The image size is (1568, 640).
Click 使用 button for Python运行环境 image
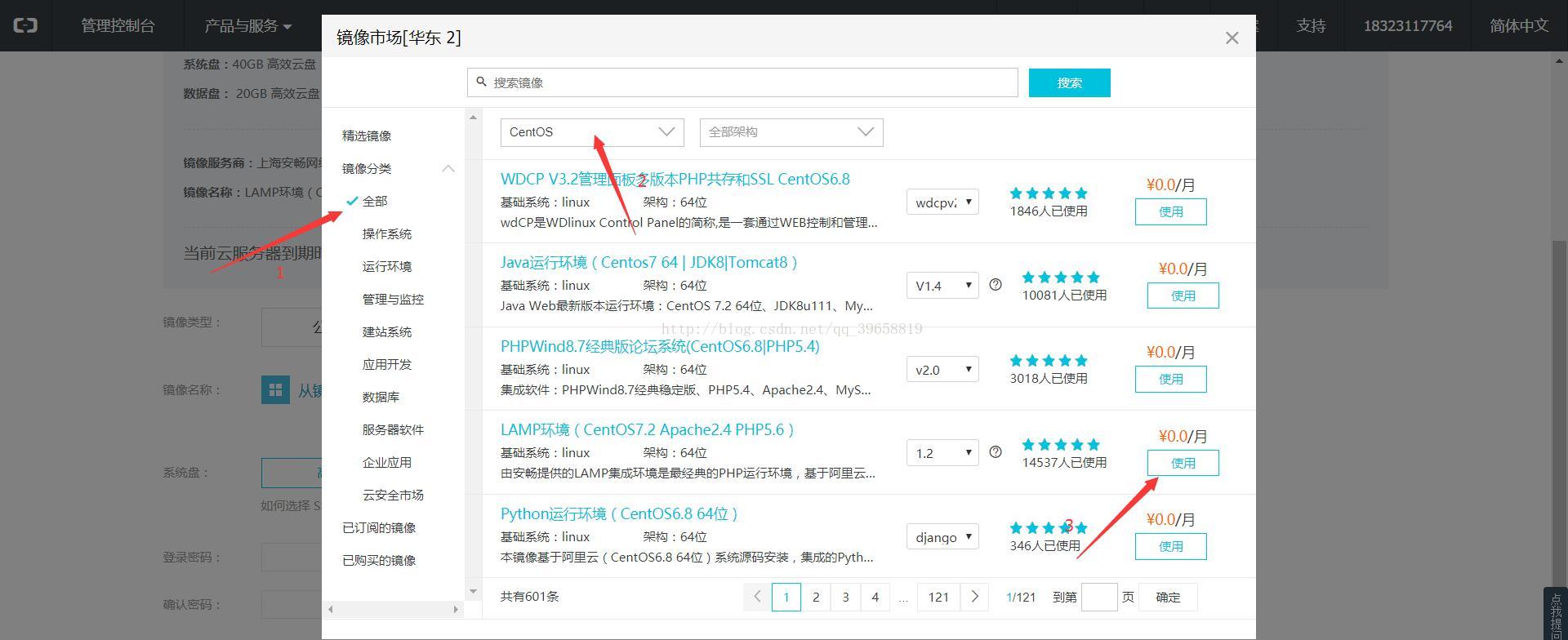[1171, 546]
